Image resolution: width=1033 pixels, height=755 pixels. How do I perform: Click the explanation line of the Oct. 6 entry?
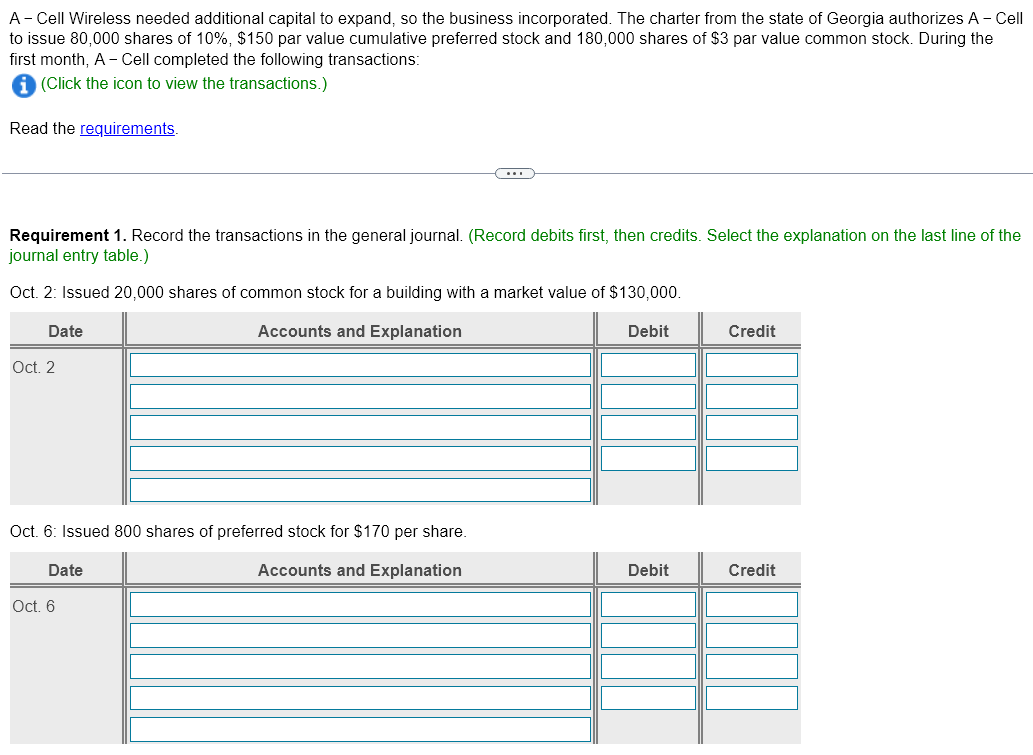pyautogui.click(x=360, y=728)
